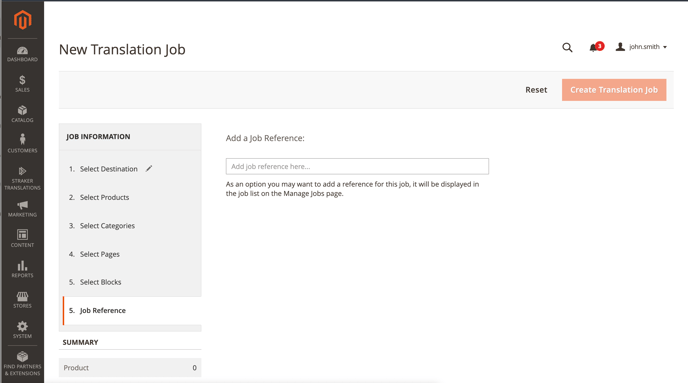
Task: Open the Reports sidebar section
Action: coord(22,269)
